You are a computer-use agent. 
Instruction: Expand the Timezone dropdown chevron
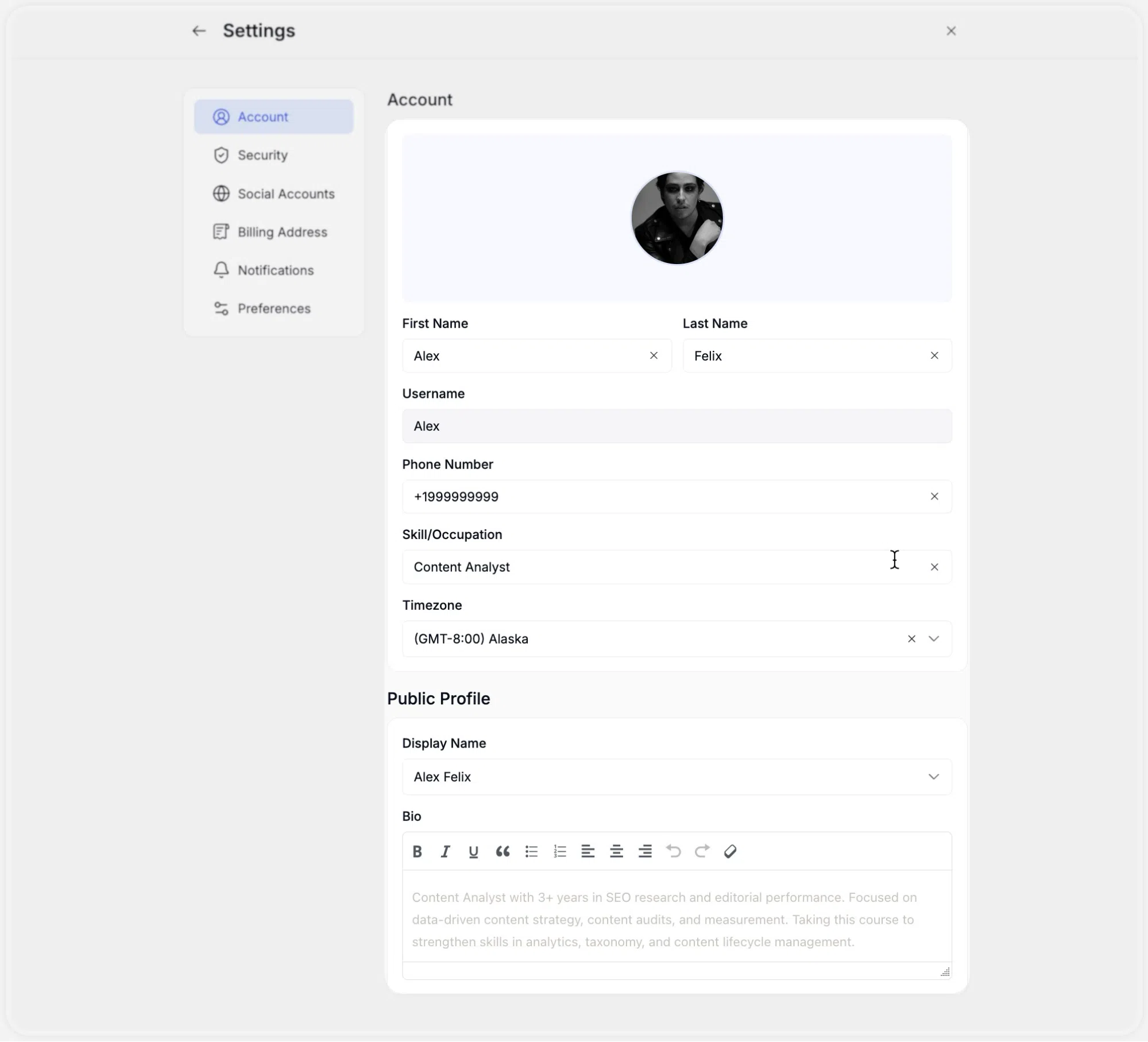934,638
